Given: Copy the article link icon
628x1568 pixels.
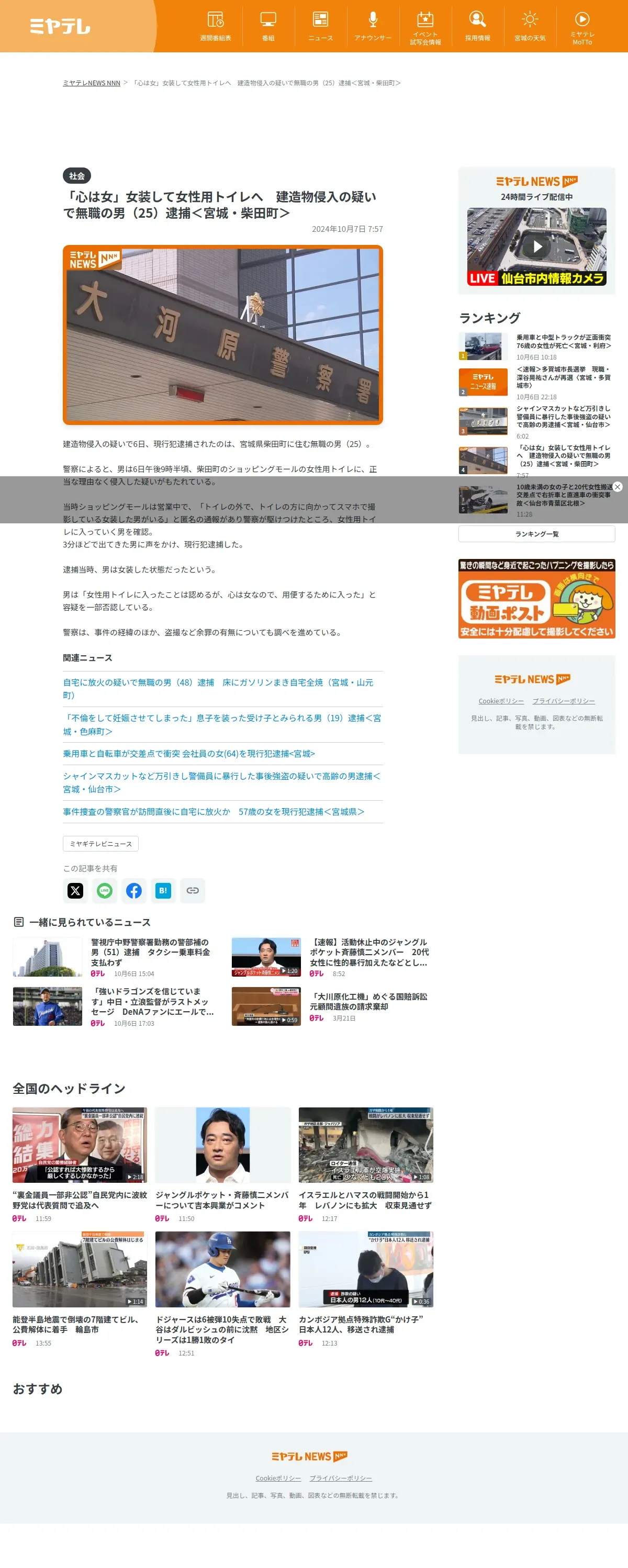Looking at the screenshot, I should [192, 891].
